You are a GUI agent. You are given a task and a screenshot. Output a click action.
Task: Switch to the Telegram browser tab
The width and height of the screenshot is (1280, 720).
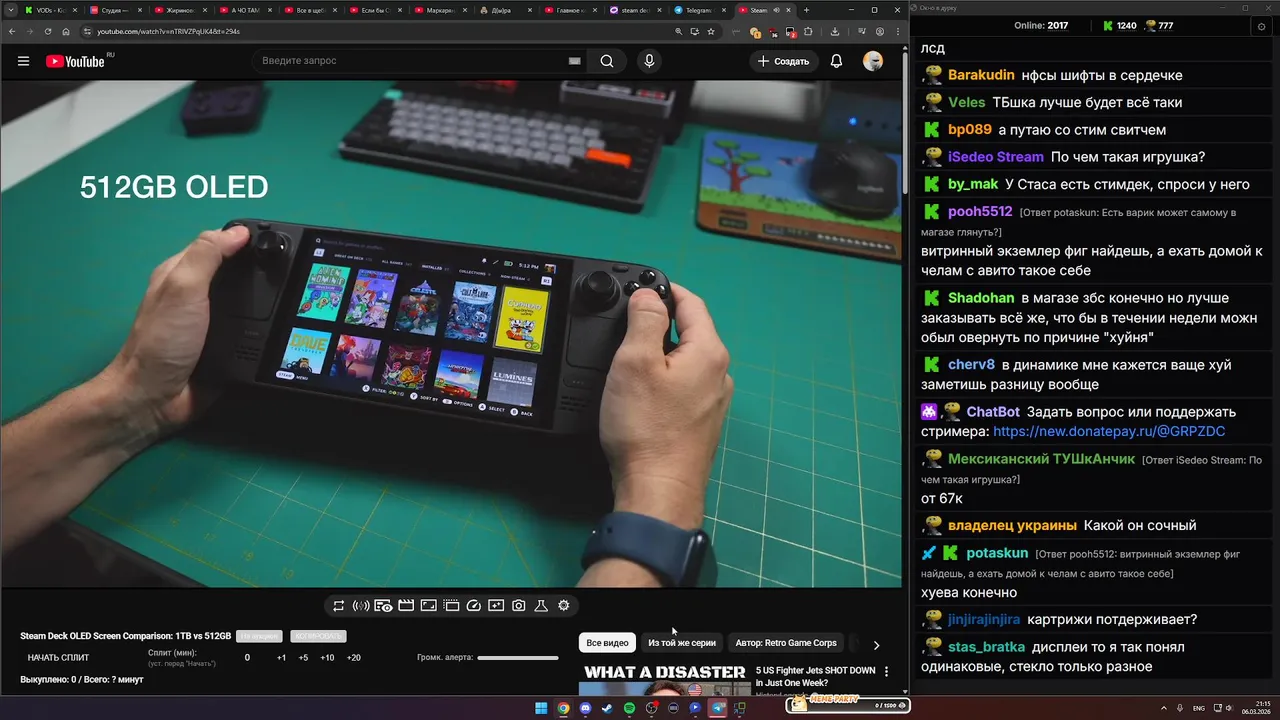(698, 10)
